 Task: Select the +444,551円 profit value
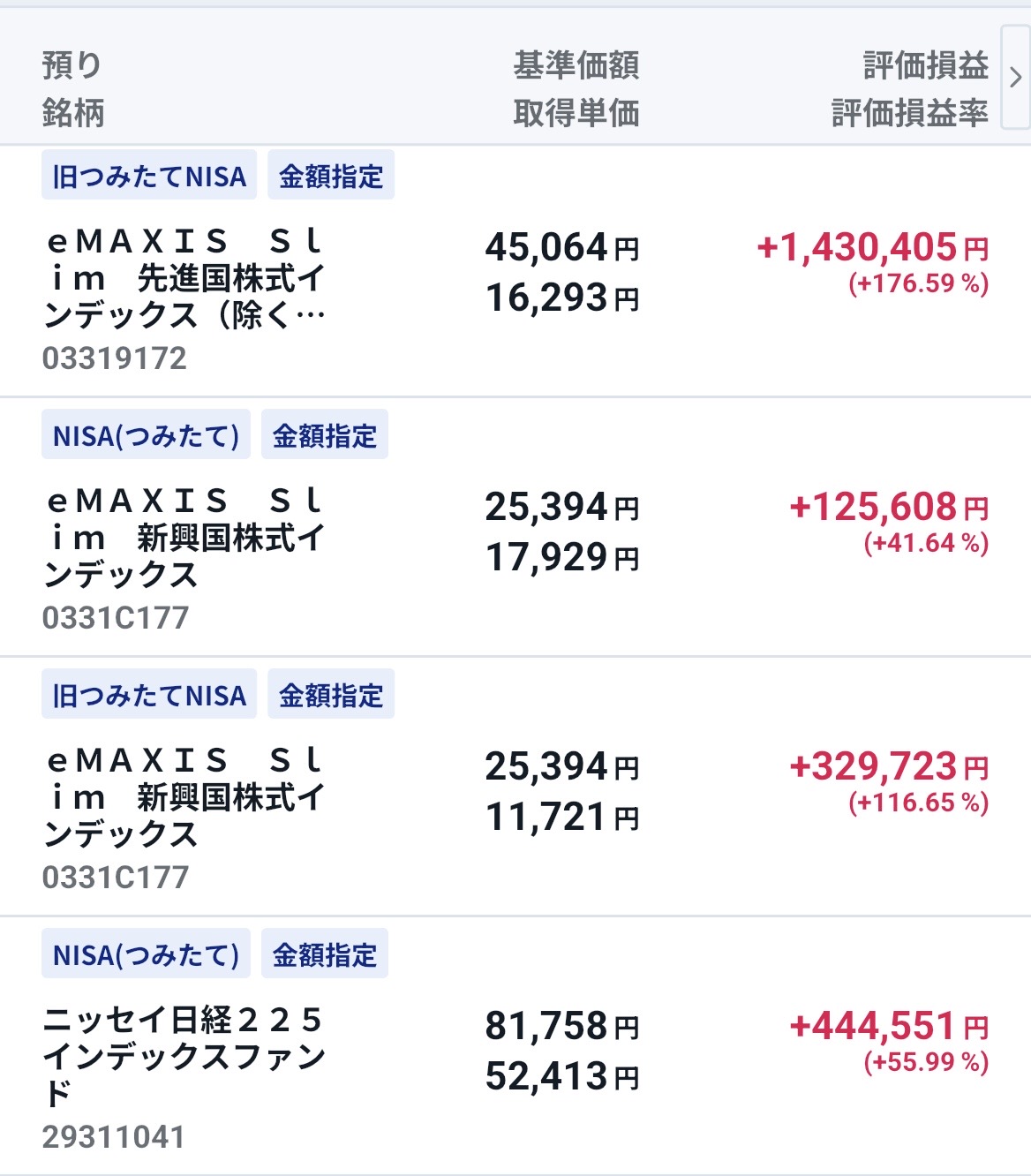point(889,1026)
